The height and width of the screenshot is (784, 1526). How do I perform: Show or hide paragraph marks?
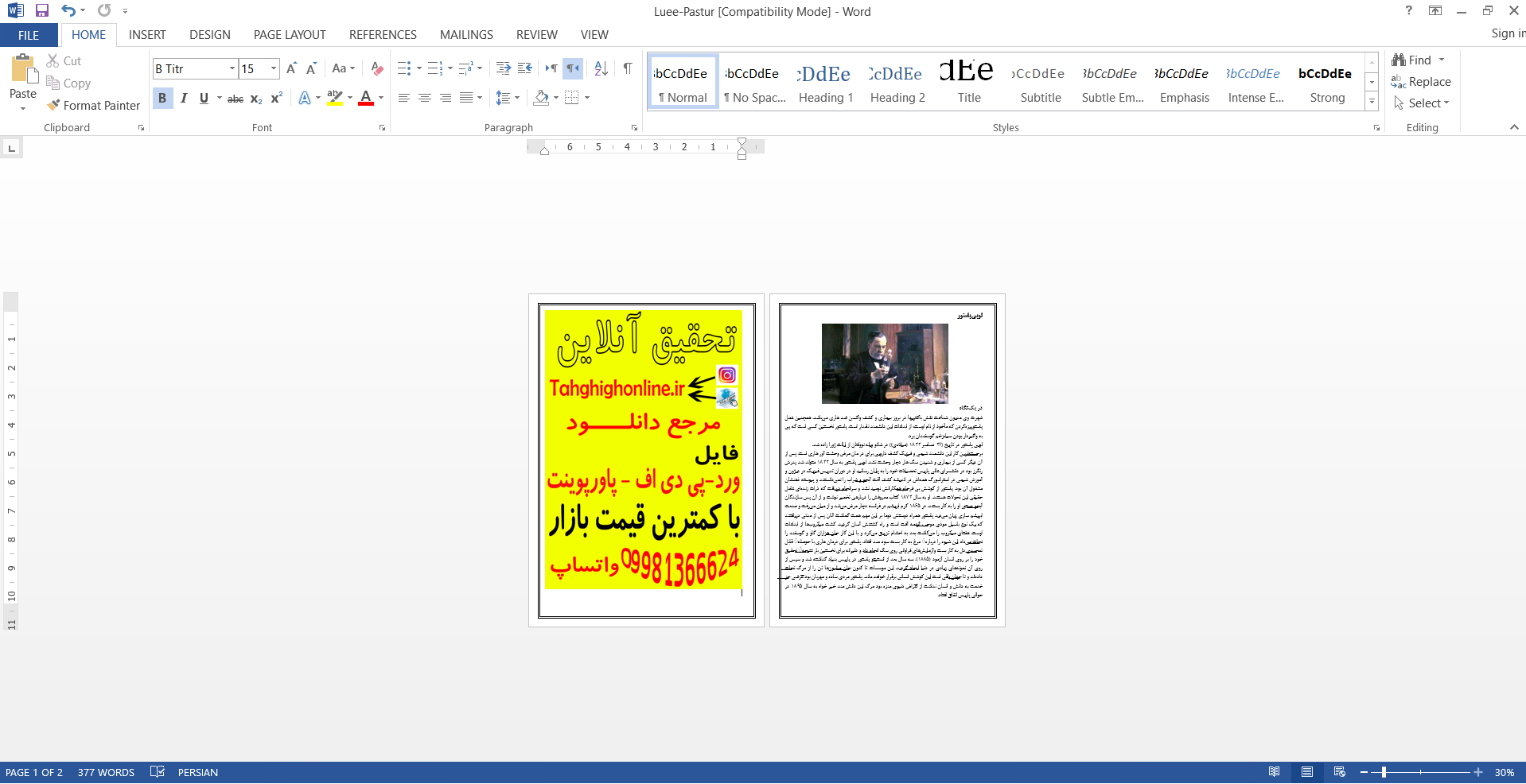click(628, 69)
